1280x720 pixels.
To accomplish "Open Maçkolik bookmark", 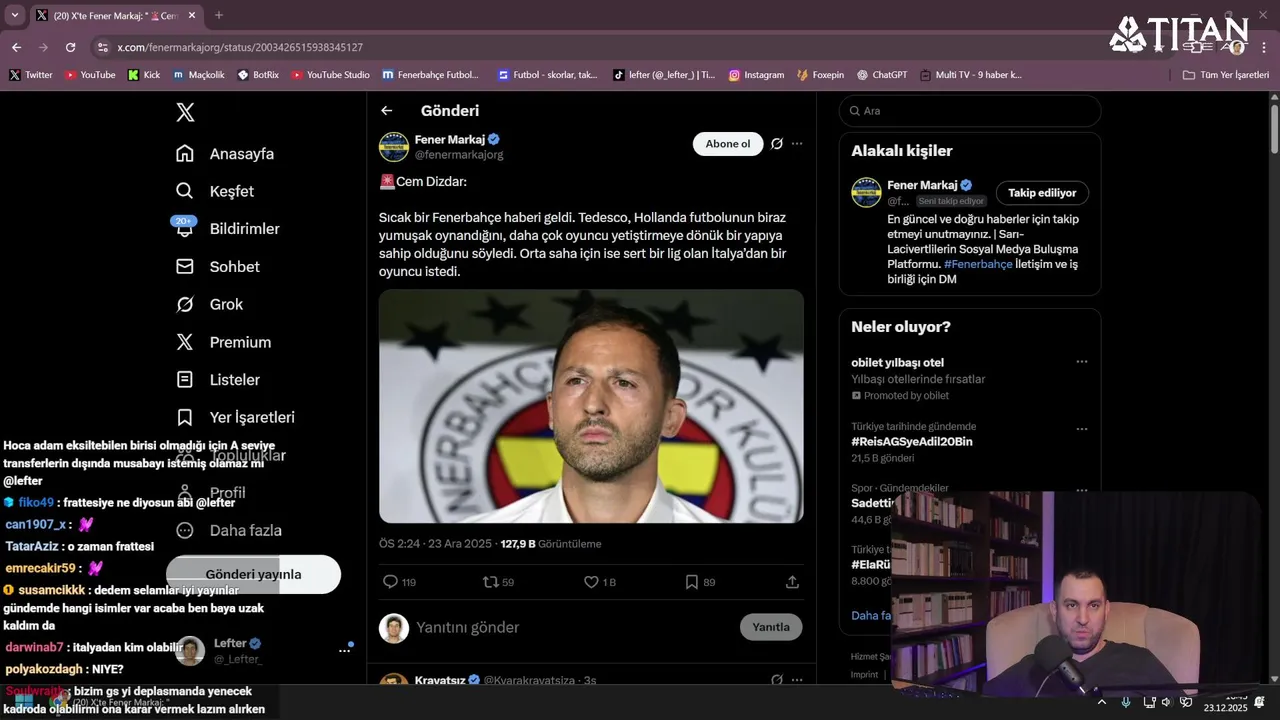I will [x=199, y=75].
